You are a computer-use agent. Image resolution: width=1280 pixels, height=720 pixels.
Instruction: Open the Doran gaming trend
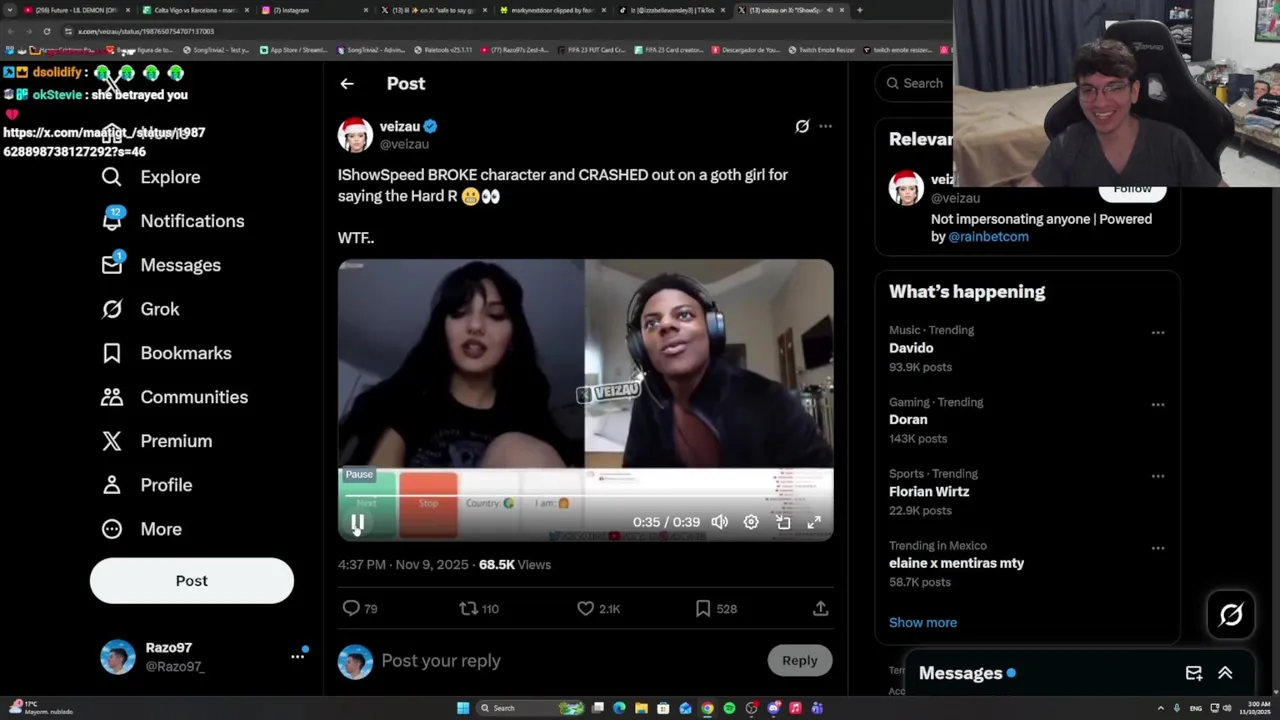(x=908, y=420)
